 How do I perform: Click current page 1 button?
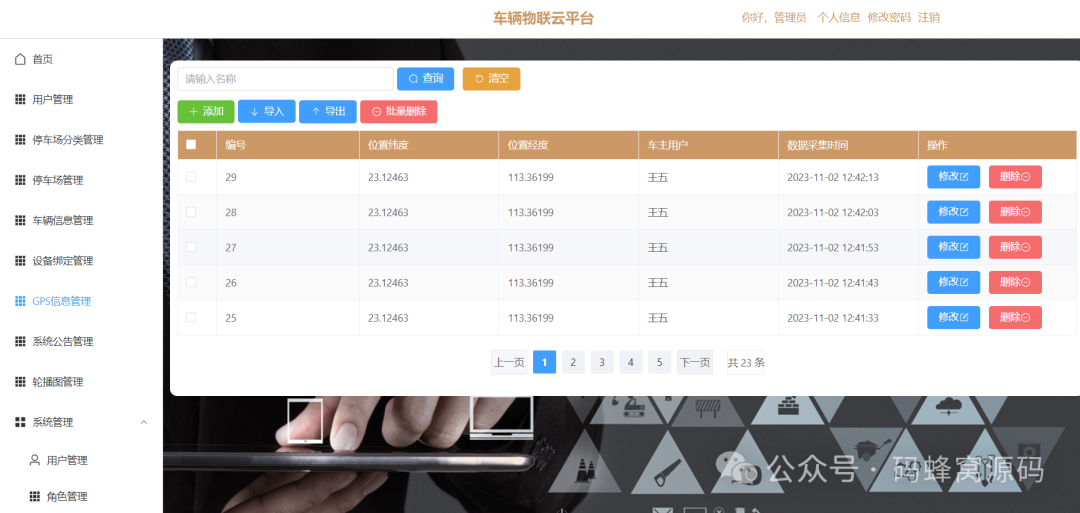(544, 362)
